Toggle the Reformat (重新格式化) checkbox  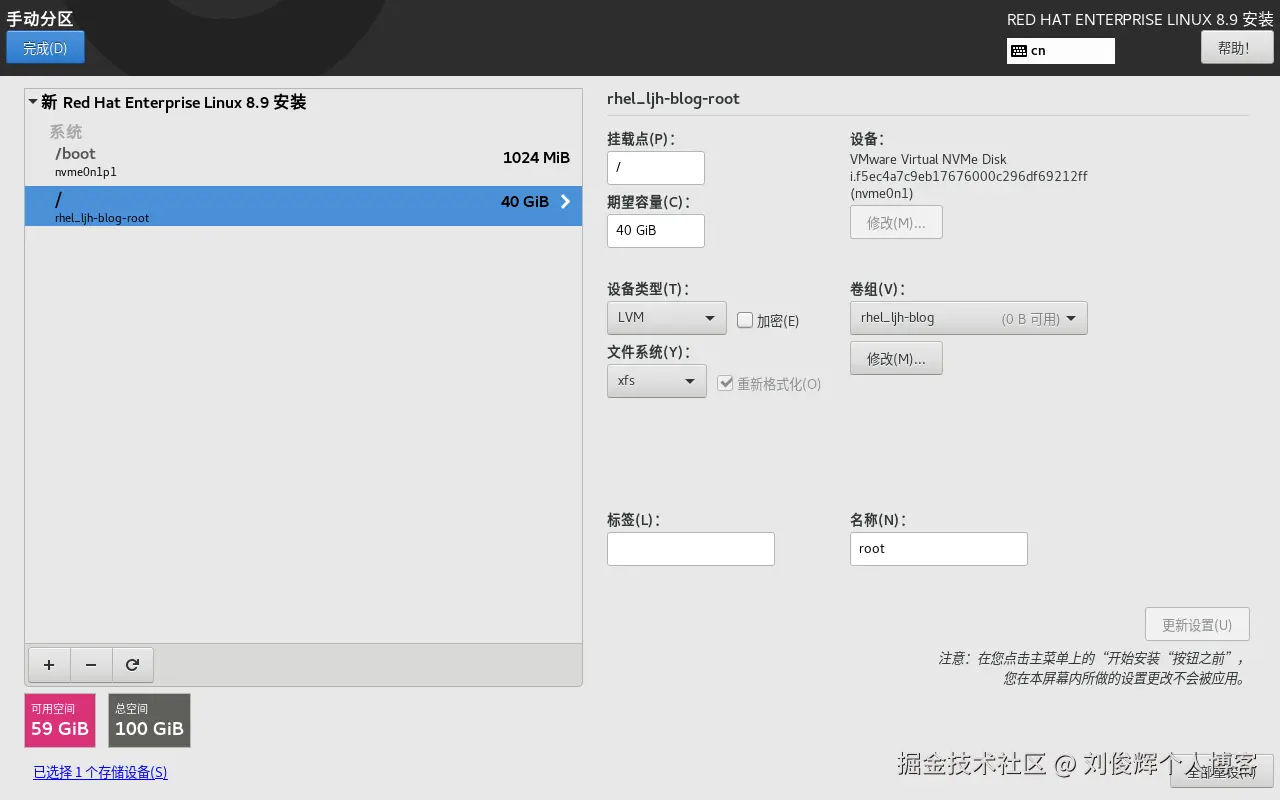726,383
